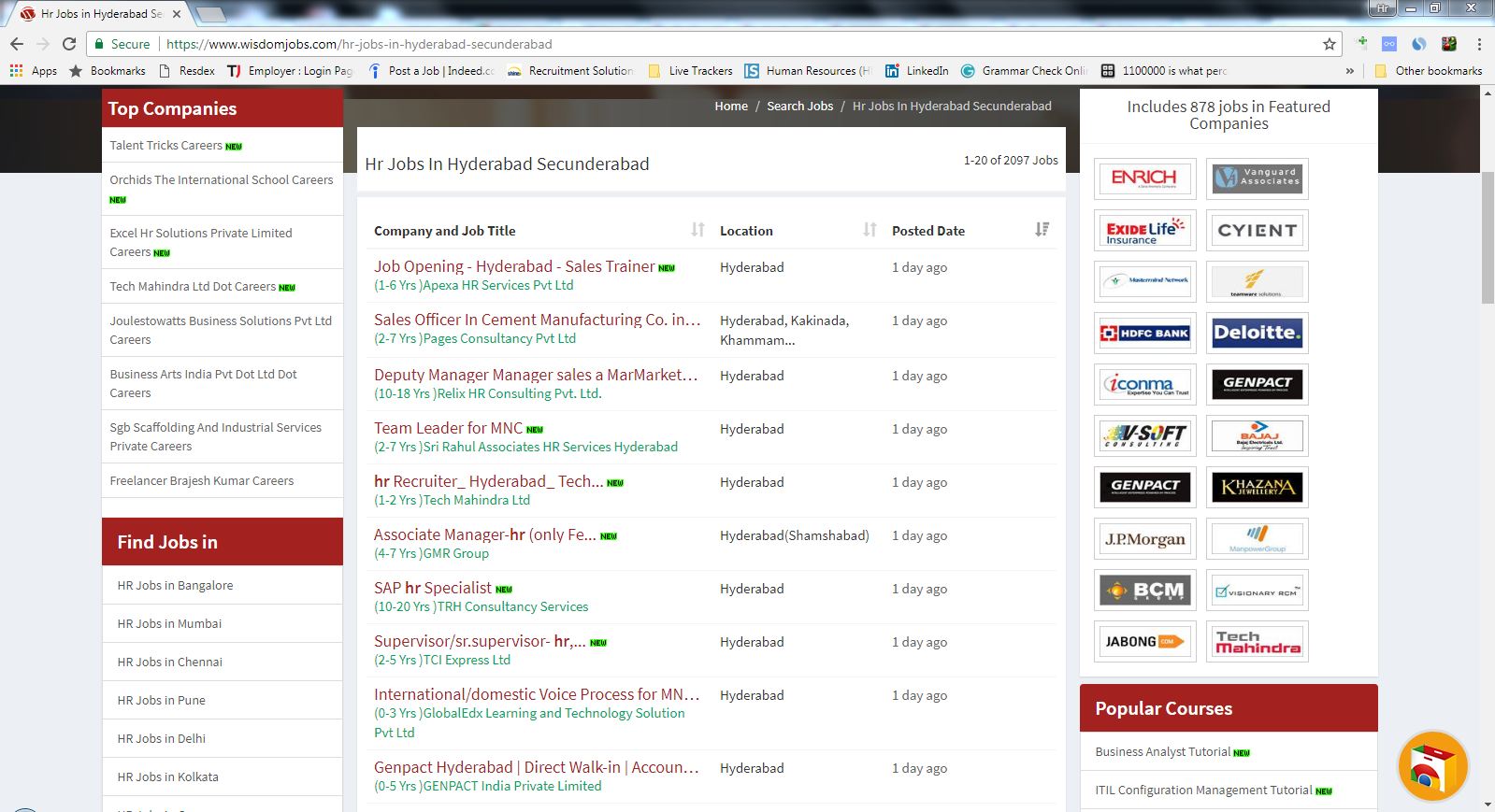
Task: Expand the bookmarks overflow chevron
Action: pos(1349,71)
